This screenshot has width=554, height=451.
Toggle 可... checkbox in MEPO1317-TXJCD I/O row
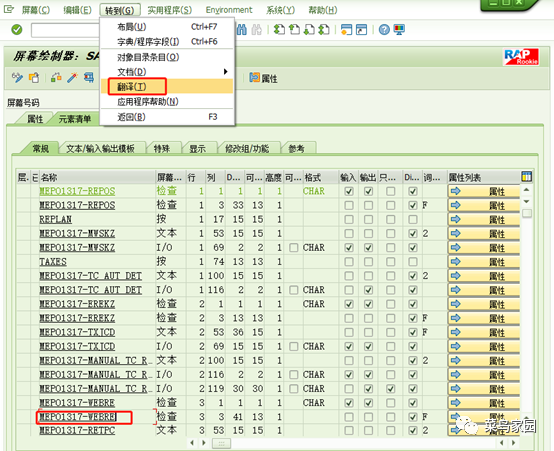click(x=293, y=346)
